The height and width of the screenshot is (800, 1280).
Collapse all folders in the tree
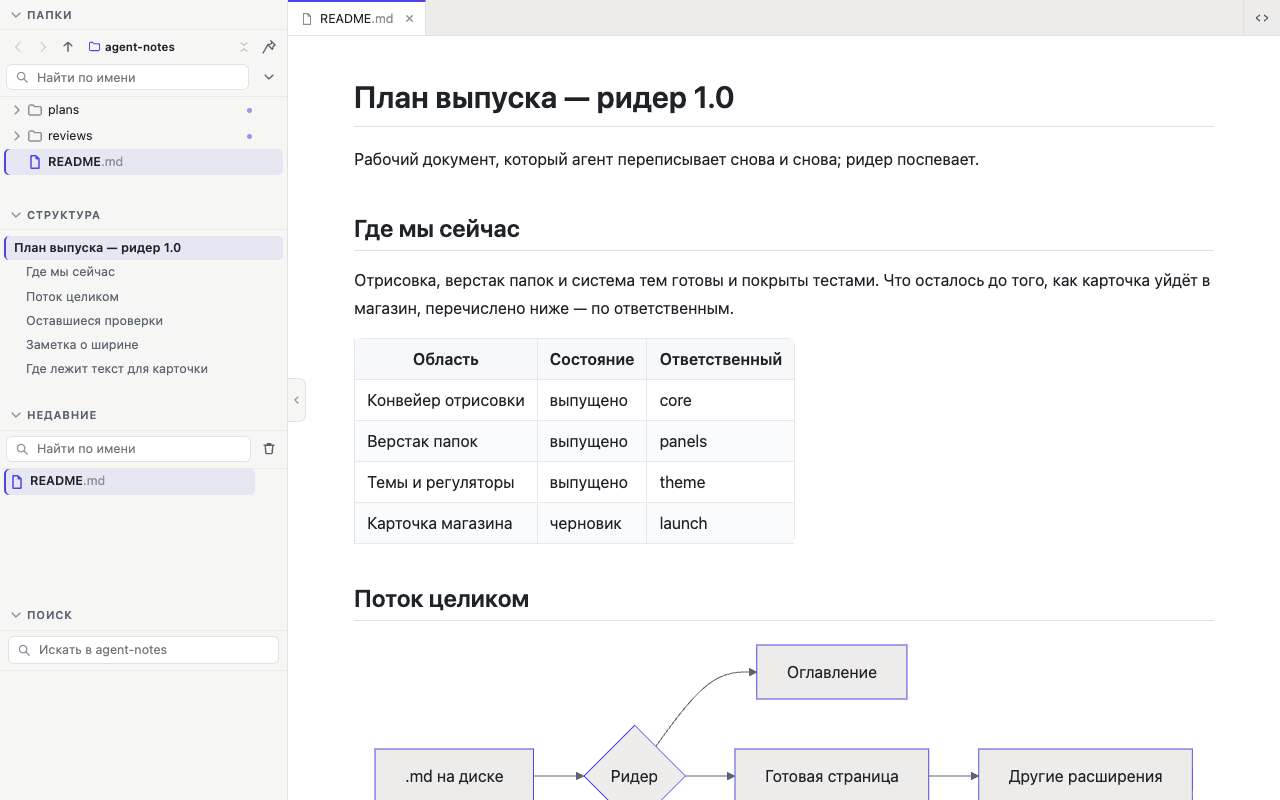[x=244, y=47]
